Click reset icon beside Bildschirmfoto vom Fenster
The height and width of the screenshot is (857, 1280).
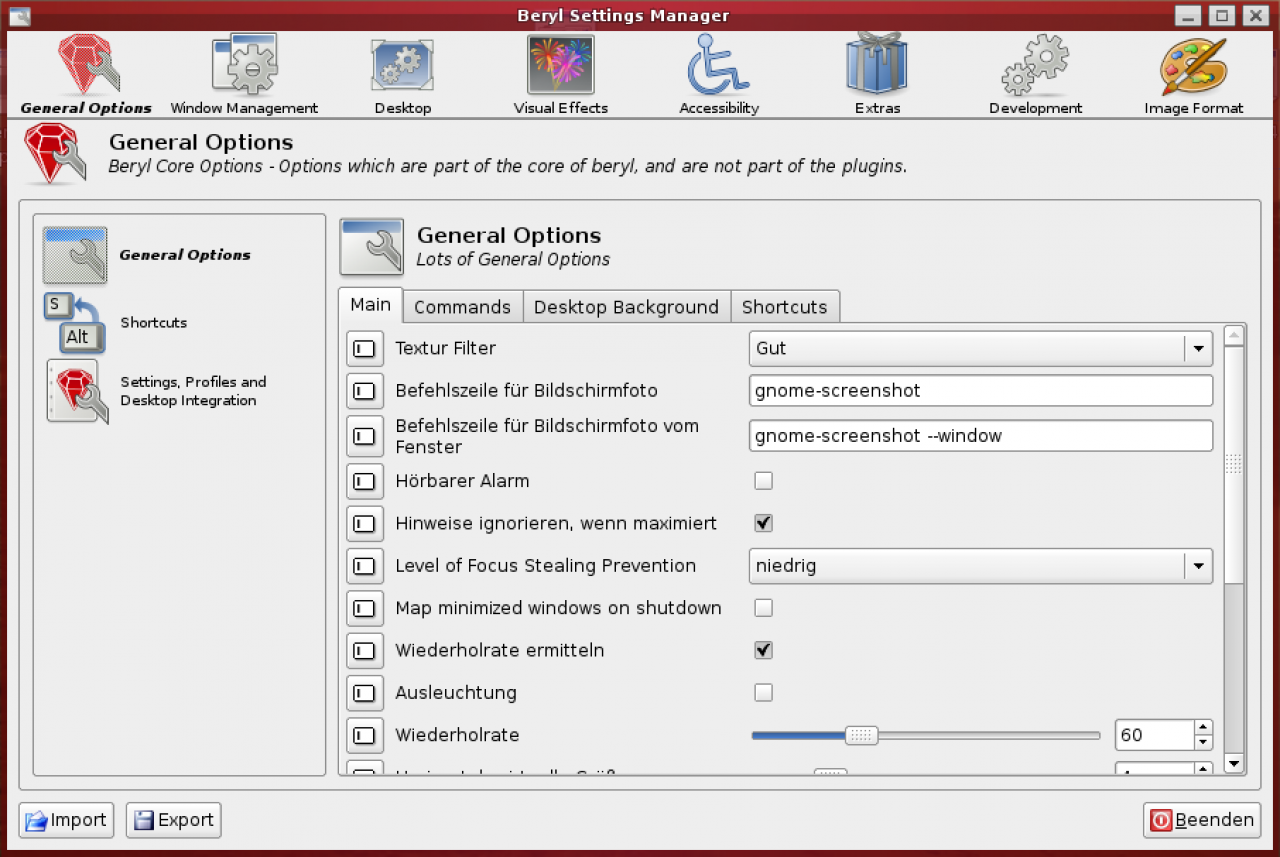click(365, 436)
